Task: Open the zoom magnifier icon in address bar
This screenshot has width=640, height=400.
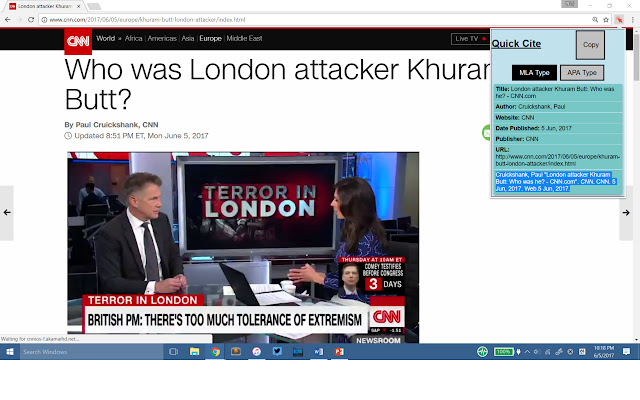Action: click(x=595, y=20)
